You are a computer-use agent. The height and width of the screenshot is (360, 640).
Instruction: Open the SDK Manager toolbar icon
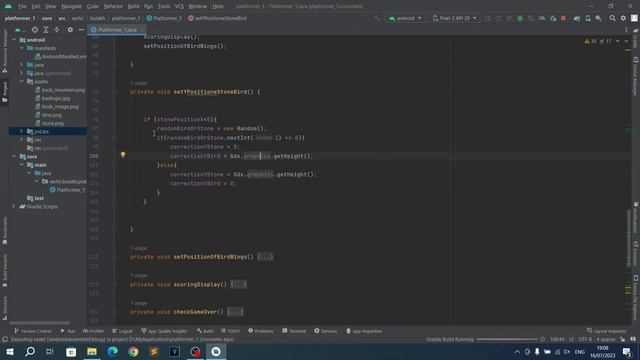point(598,18)
